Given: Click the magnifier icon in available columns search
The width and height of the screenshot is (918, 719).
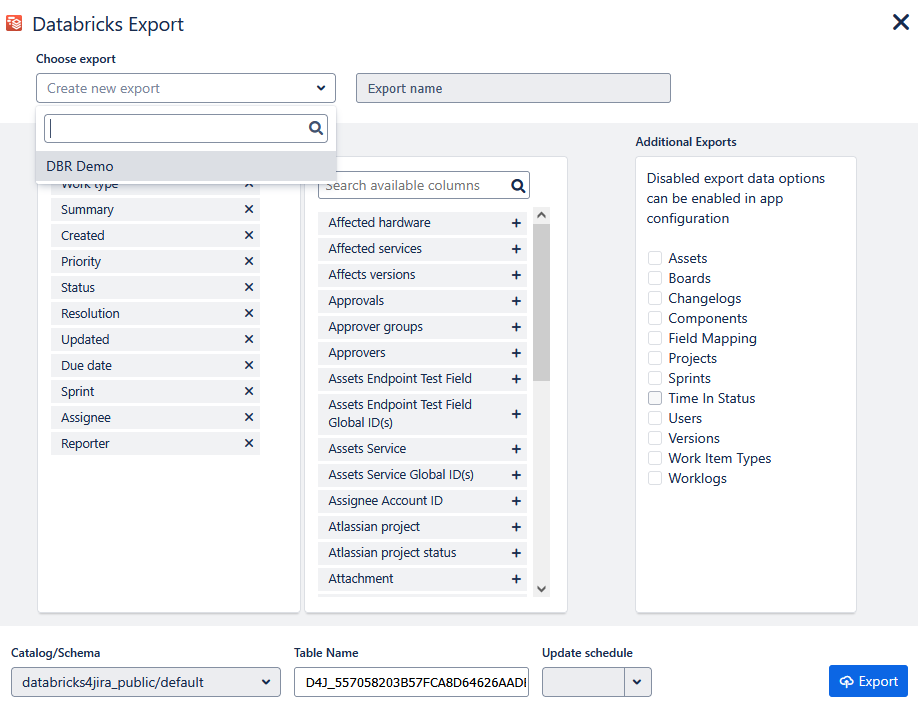Looking at the screenshot, I should 518,186.
